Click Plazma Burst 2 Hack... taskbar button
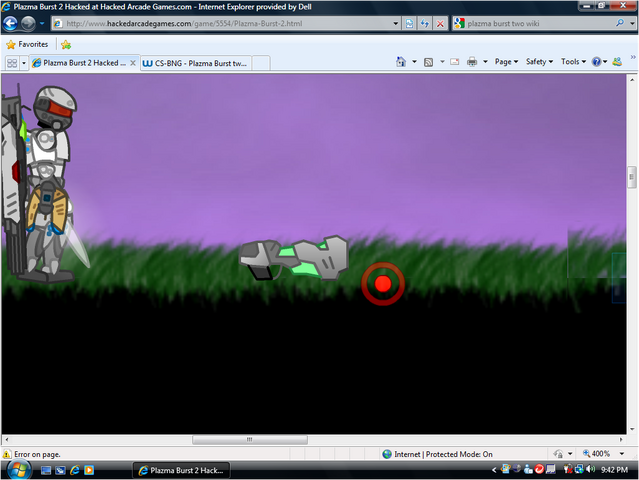Image resolution: width=639 pixels, height=480 pixels. 181,470
